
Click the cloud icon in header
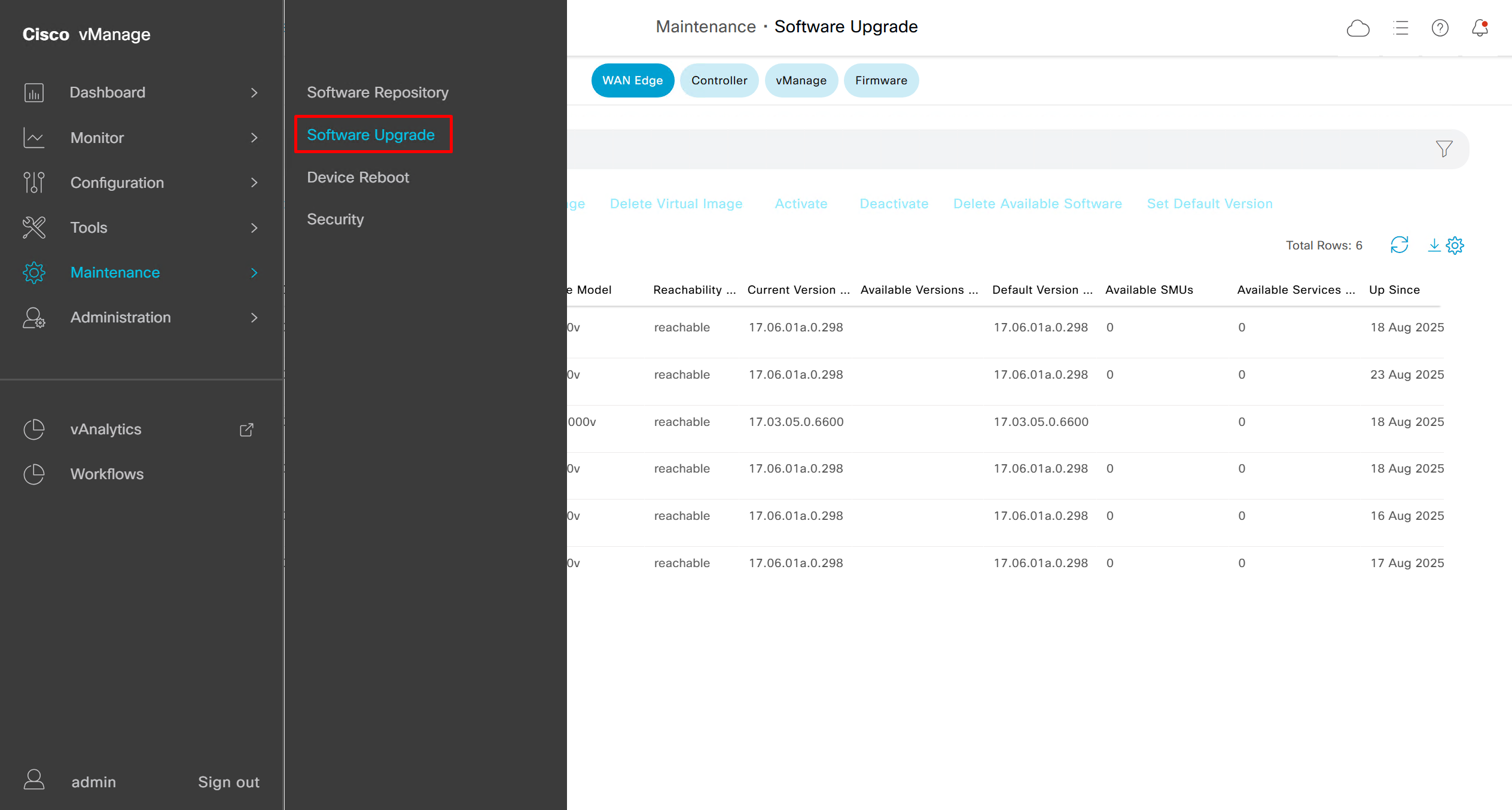(1358, 28)
